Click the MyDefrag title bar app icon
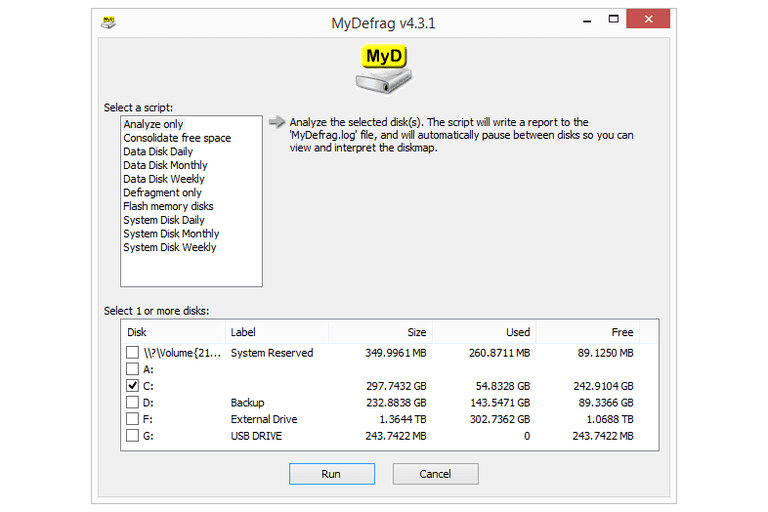Viewport: 768px width, 512px height. point(107,23)
